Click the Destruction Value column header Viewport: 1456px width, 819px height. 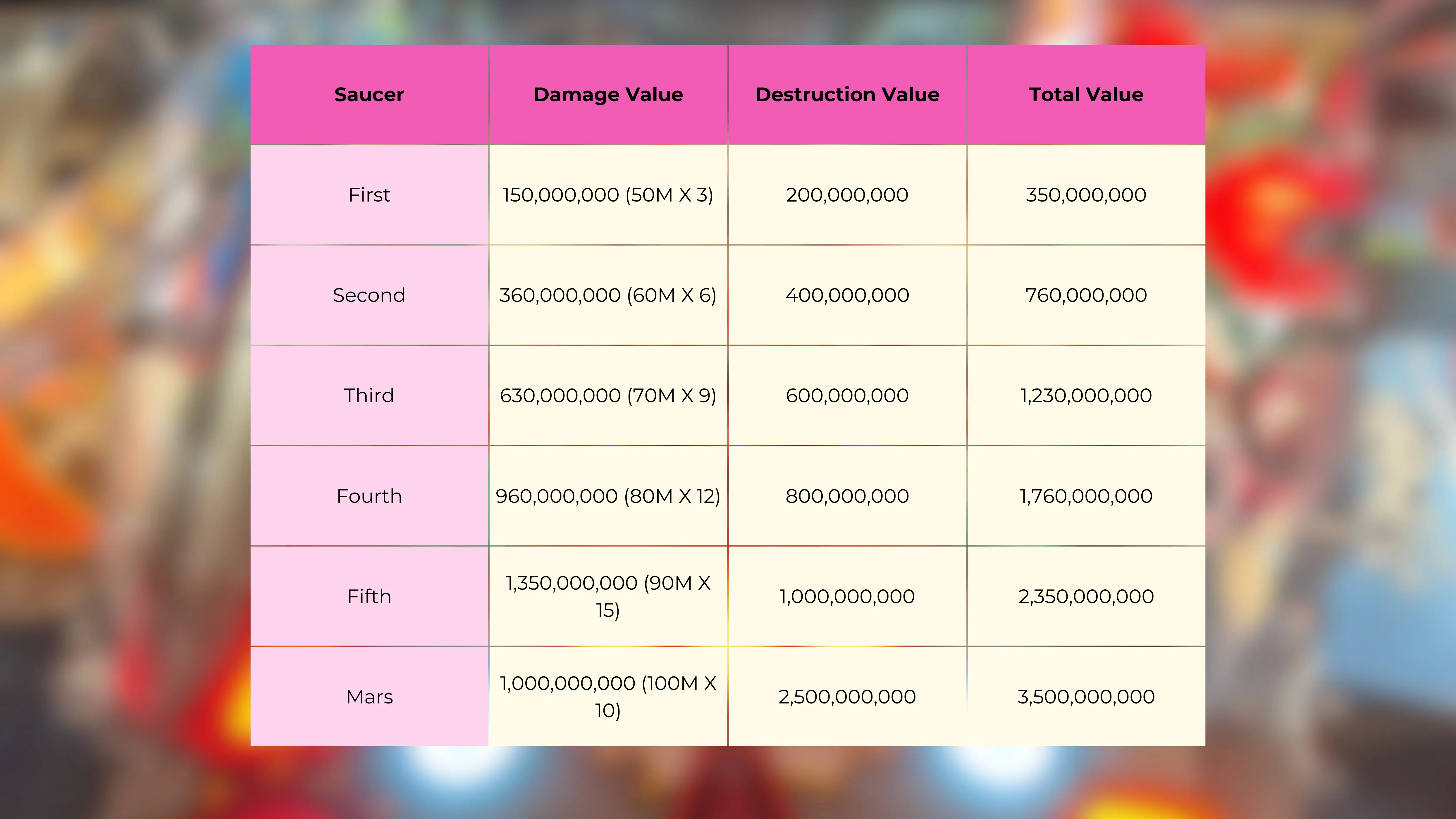tap(847, 94)
